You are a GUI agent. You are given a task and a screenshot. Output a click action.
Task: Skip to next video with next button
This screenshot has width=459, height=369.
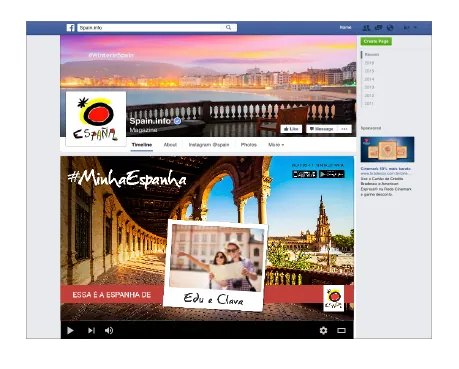coord(91,330)
